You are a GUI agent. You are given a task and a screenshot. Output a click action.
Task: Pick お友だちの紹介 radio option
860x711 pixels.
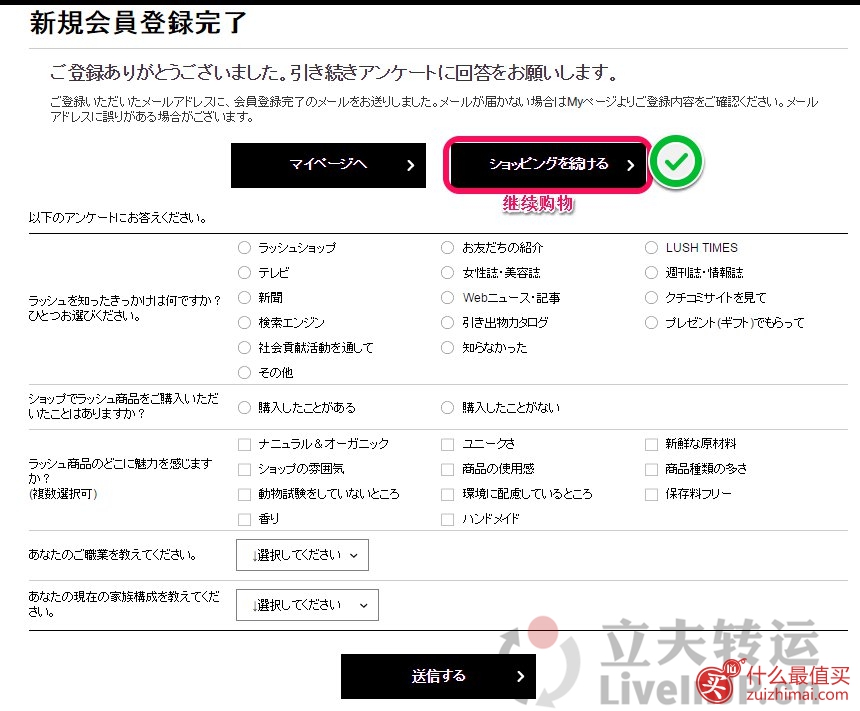[448, 248]
